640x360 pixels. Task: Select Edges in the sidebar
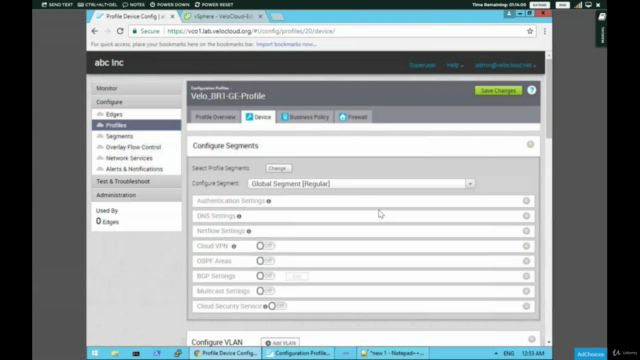click(136, 114)
